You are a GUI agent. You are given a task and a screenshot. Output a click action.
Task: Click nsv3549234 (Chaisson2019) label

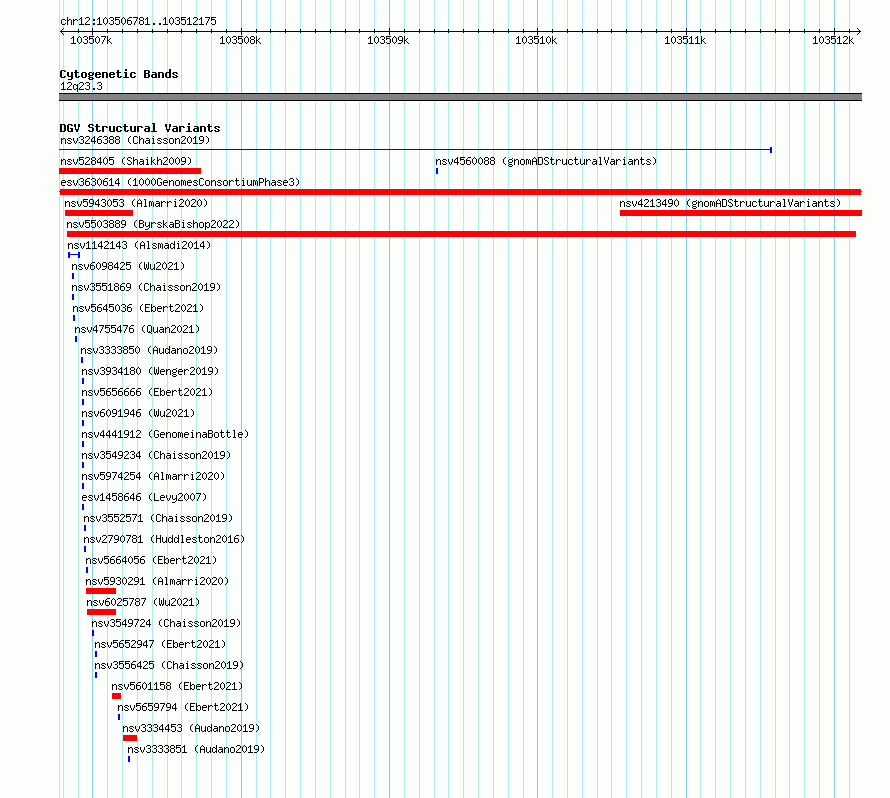coord(157,455)
